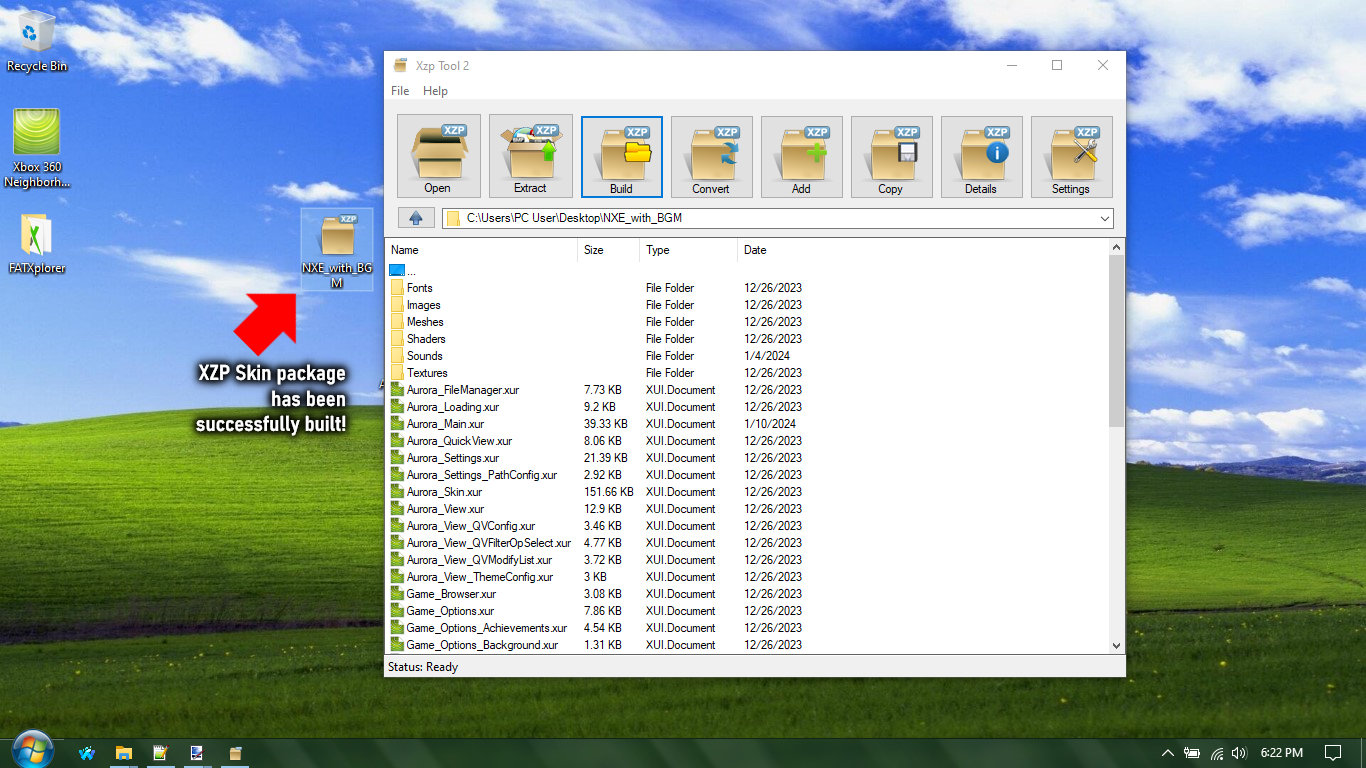Click inside the folder path field

[x=779, y=218]
